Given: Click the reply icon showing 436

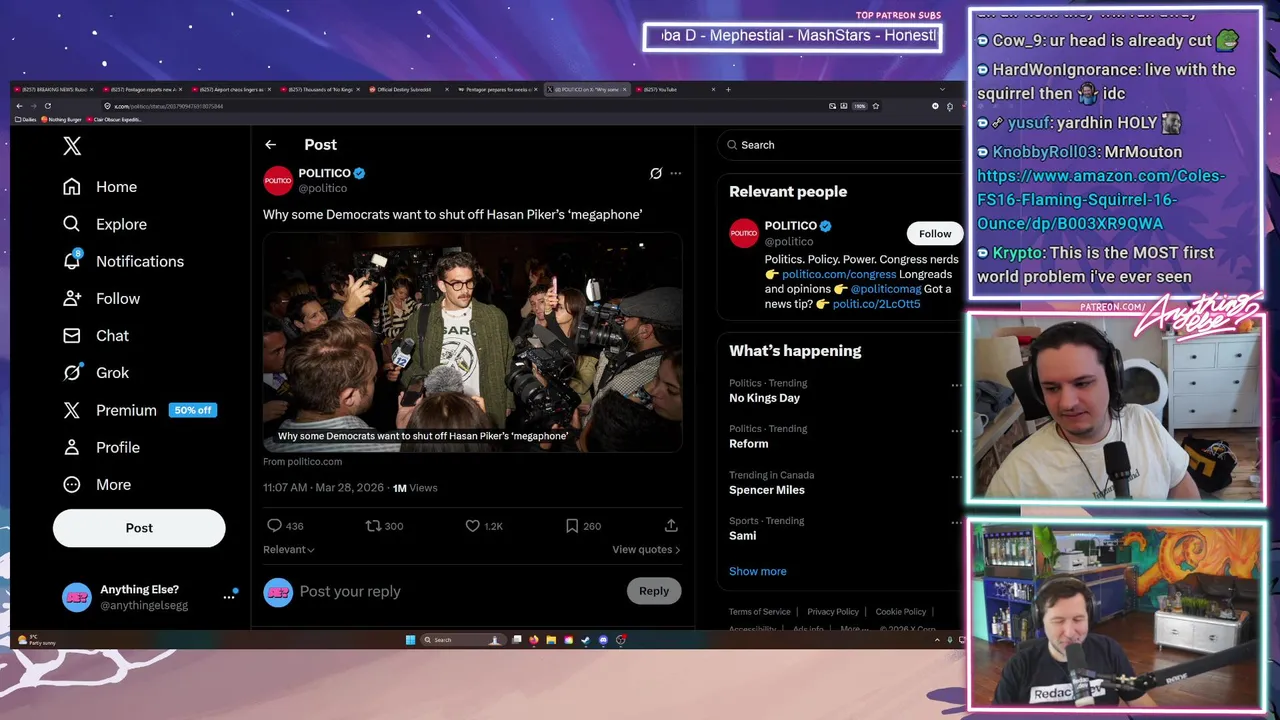Looking at the screenshot, I should pyautogui.click(x=274, y=526).
